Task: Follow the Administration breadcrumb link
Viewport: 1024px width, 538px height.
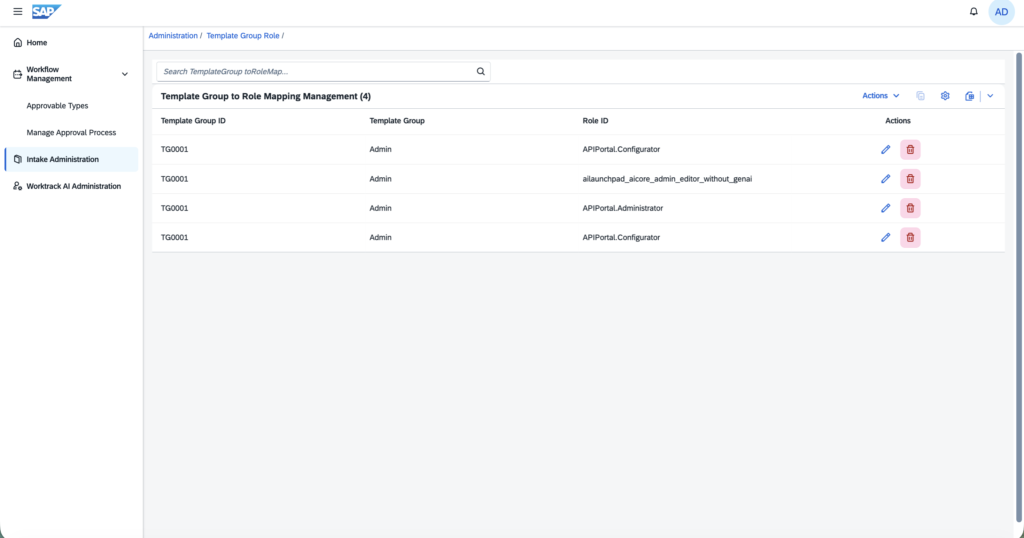Action: (x=173, y=36)
